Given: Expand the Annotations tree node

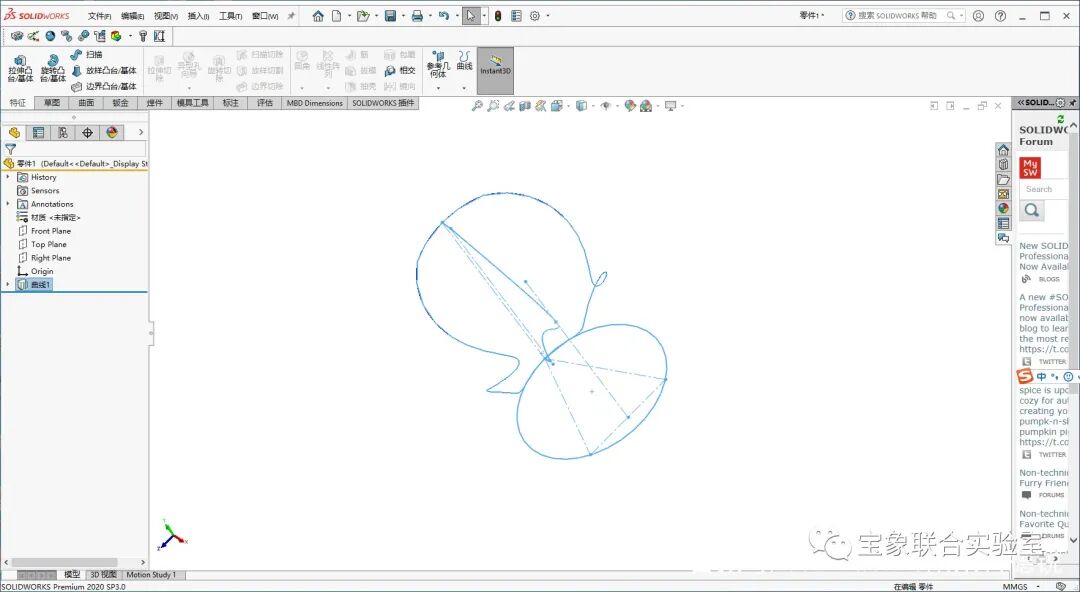Looking at the screenshot, I should pos(8,204).
